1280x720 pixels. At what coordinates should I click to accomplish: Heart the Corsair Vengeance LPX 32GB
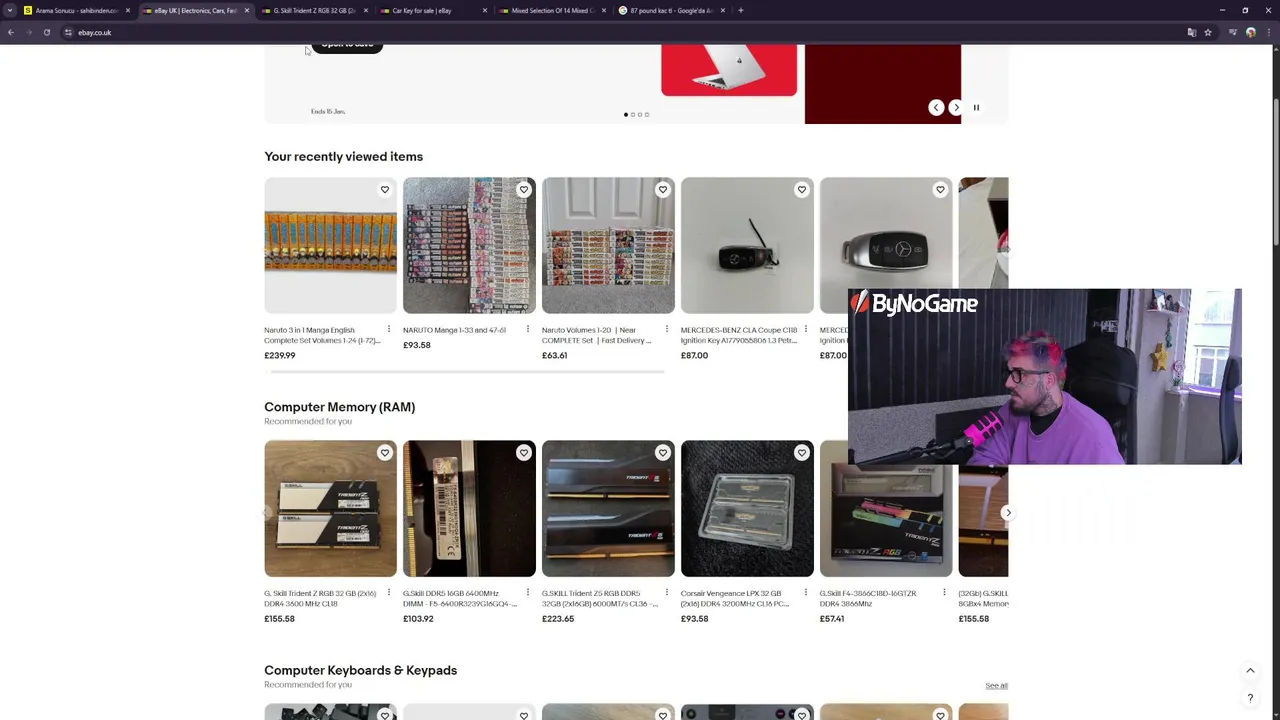[801, 453]
